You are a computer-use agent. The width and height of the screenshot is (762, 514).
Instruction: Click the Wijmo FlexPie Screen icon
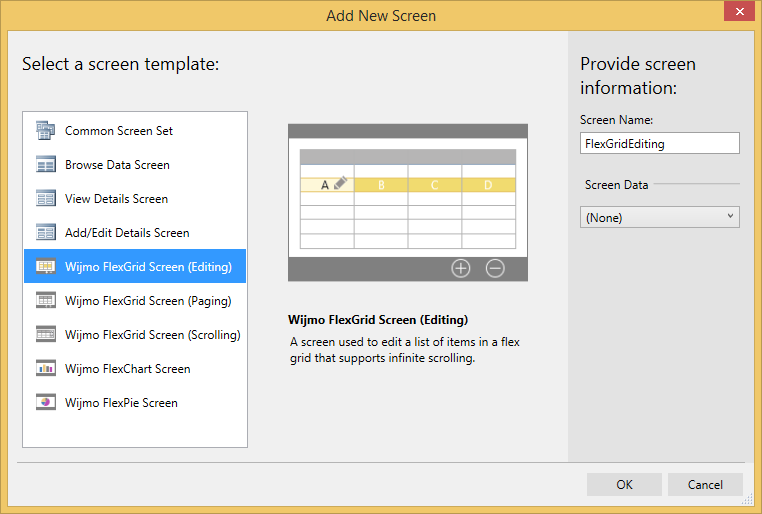[45, 402]
